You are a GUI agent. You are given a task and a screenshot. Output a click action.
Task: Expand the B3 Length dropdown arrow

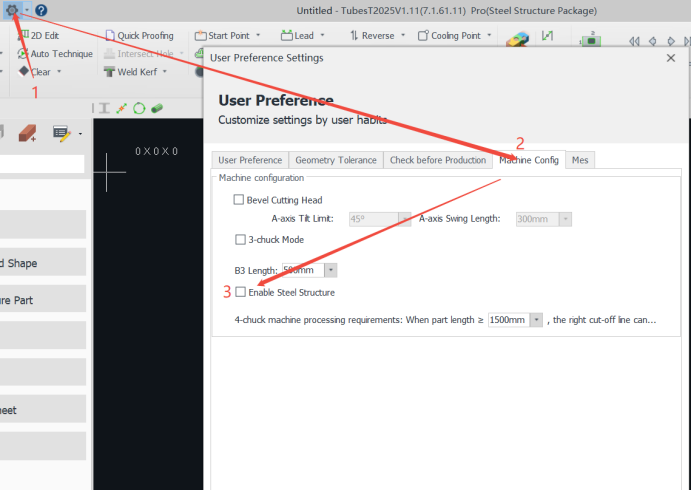click(331, 270)
